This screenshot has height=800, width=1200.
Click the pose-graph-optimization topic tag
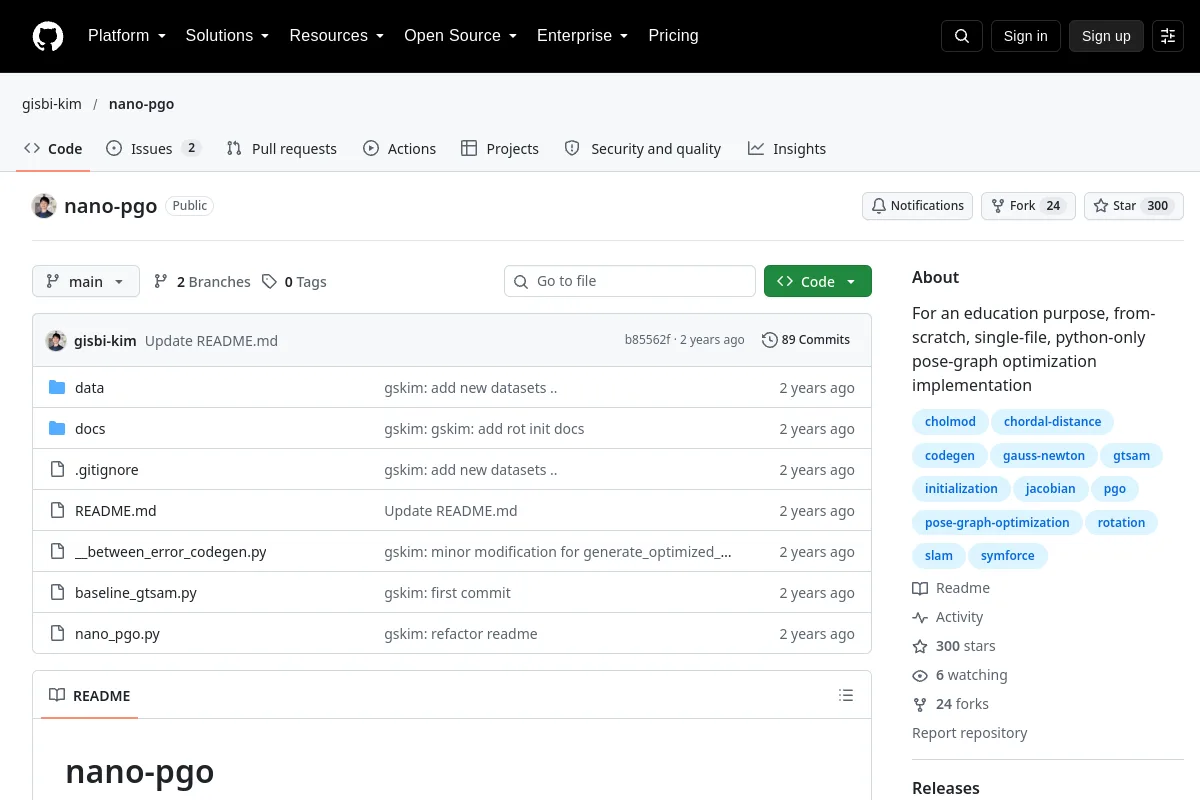[997, 523]
